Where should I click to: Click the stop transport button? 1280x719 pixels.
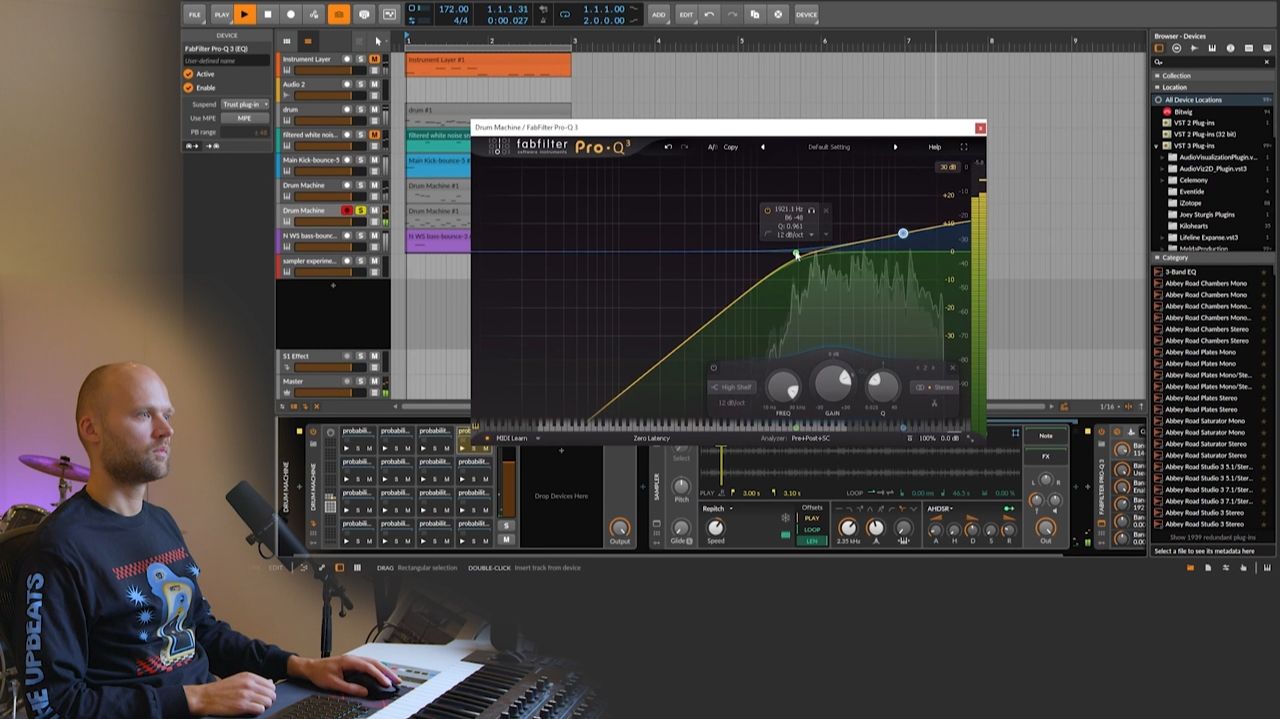tap(267, 14)
